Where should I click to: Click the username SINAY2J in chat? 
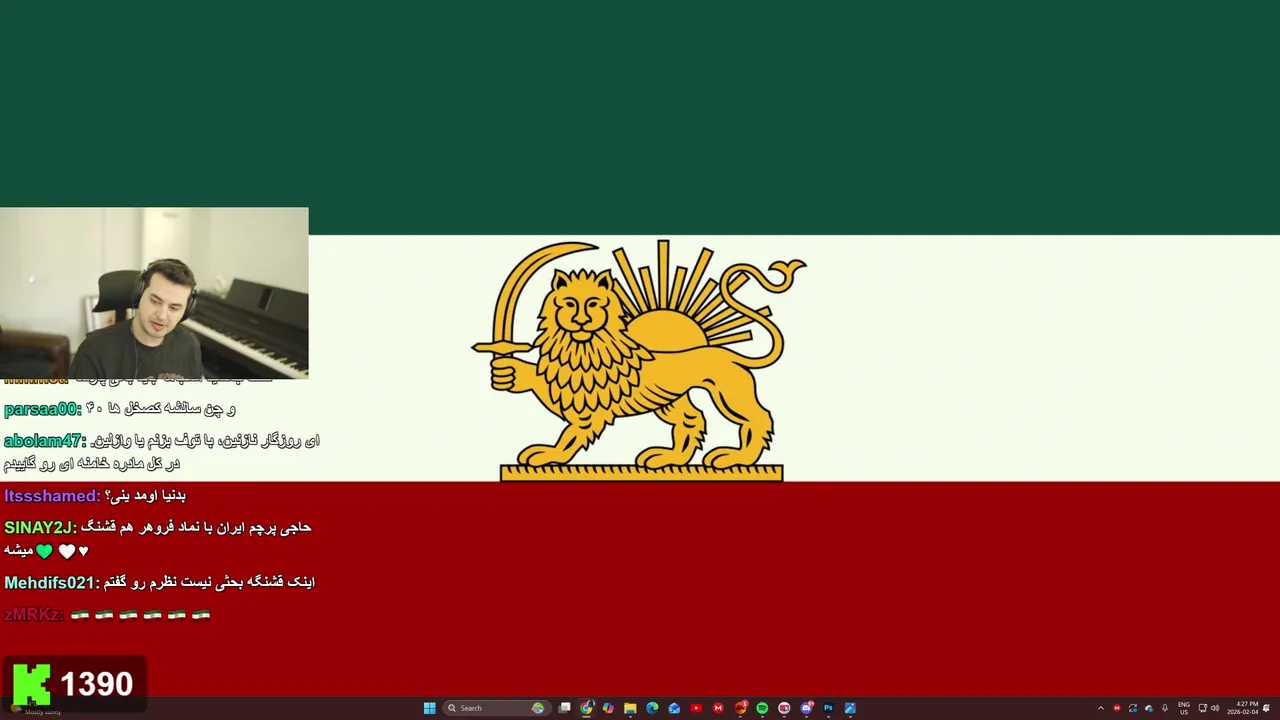(38, 527)
